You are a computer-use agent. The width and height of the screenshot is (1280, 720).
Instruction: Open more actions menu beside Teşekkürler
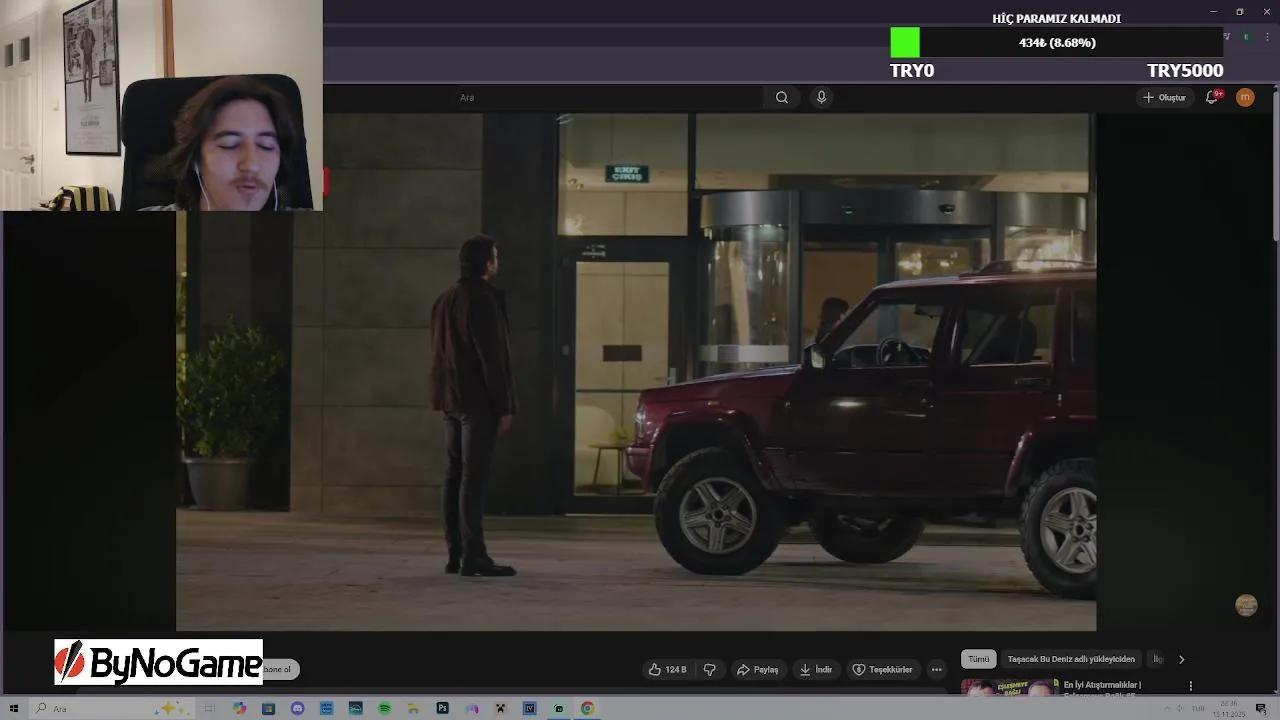936,669
